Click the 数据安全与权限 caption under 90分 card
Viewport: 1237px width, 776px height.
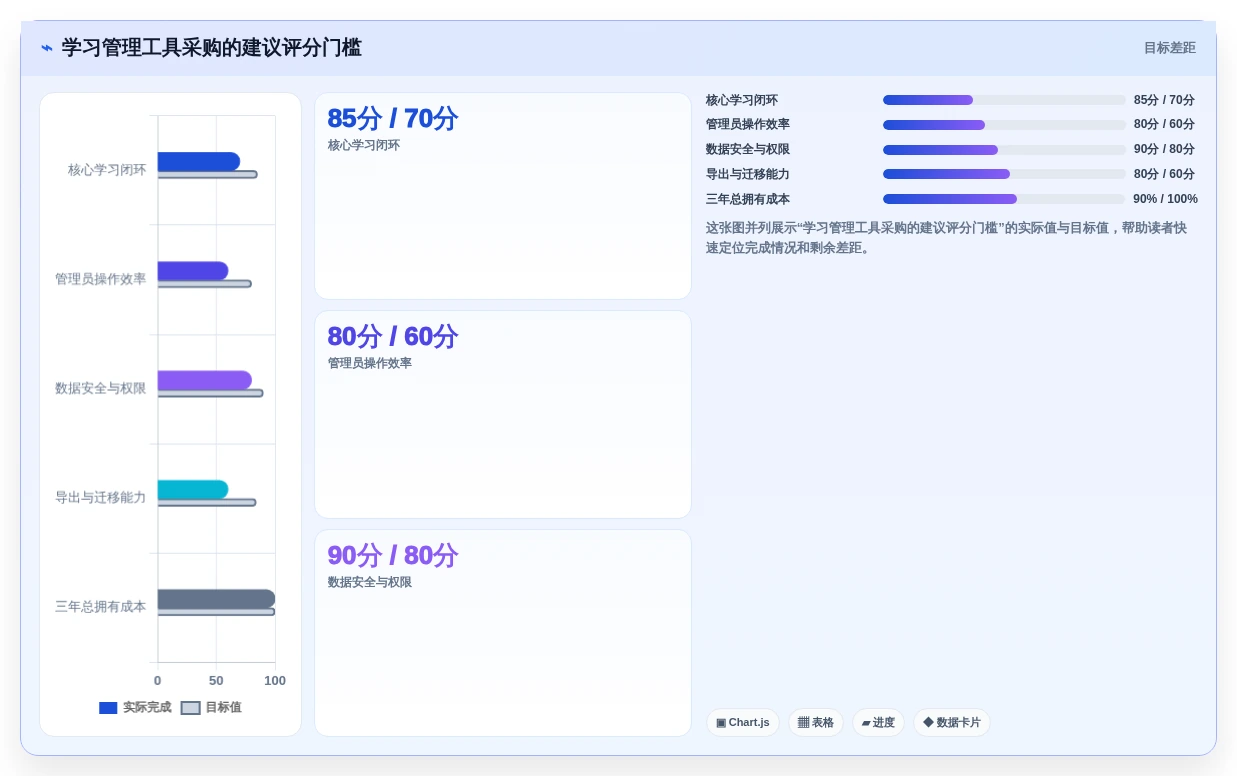pyautogui.click(x=370, y=582)
